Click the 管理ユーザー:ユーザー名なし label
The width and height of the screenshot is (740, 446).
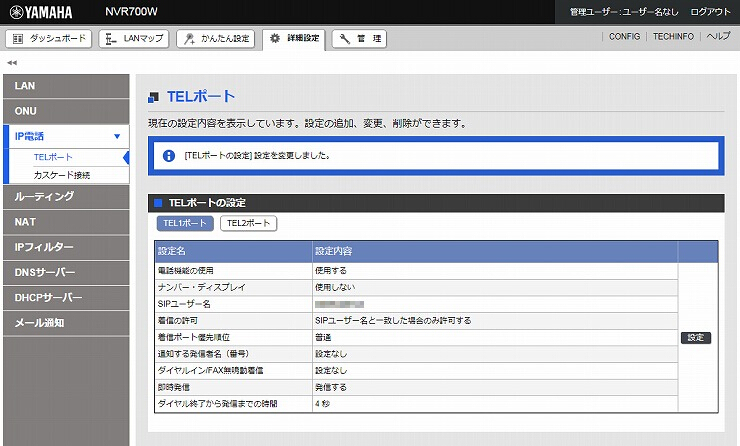[x=624, y=12]
